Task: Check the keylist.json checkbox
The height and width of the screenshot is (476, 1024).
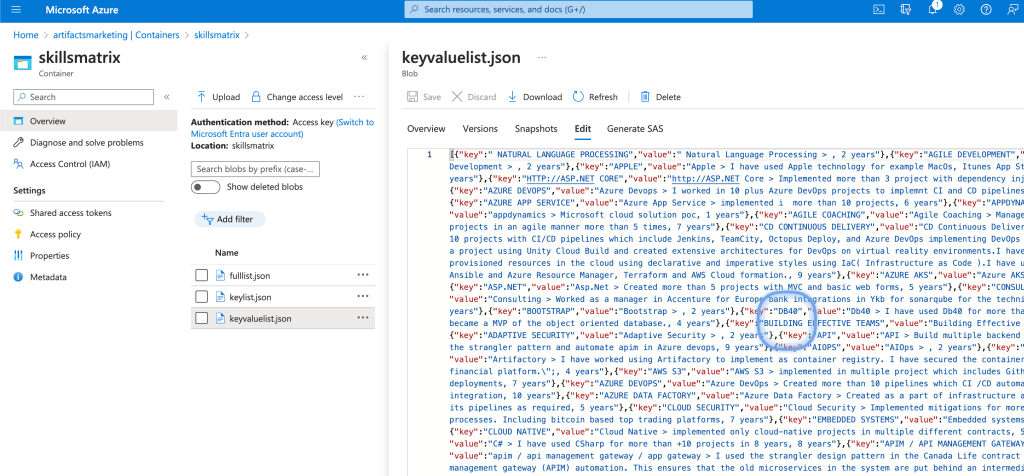Action: [201, 297]
